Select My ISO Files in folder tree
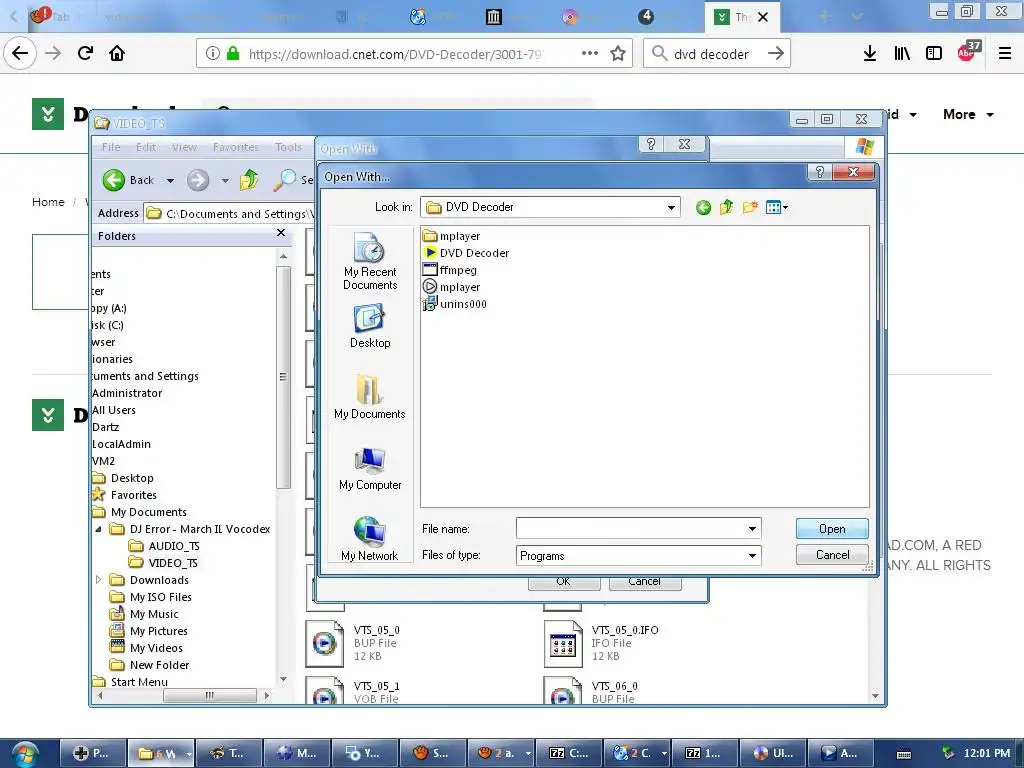The image size is (1024, 768). pos(151,597)
